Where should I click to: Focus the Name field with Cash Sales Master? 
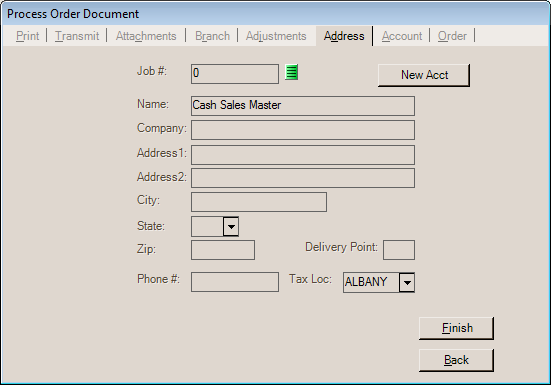click(x=303, y=106)
